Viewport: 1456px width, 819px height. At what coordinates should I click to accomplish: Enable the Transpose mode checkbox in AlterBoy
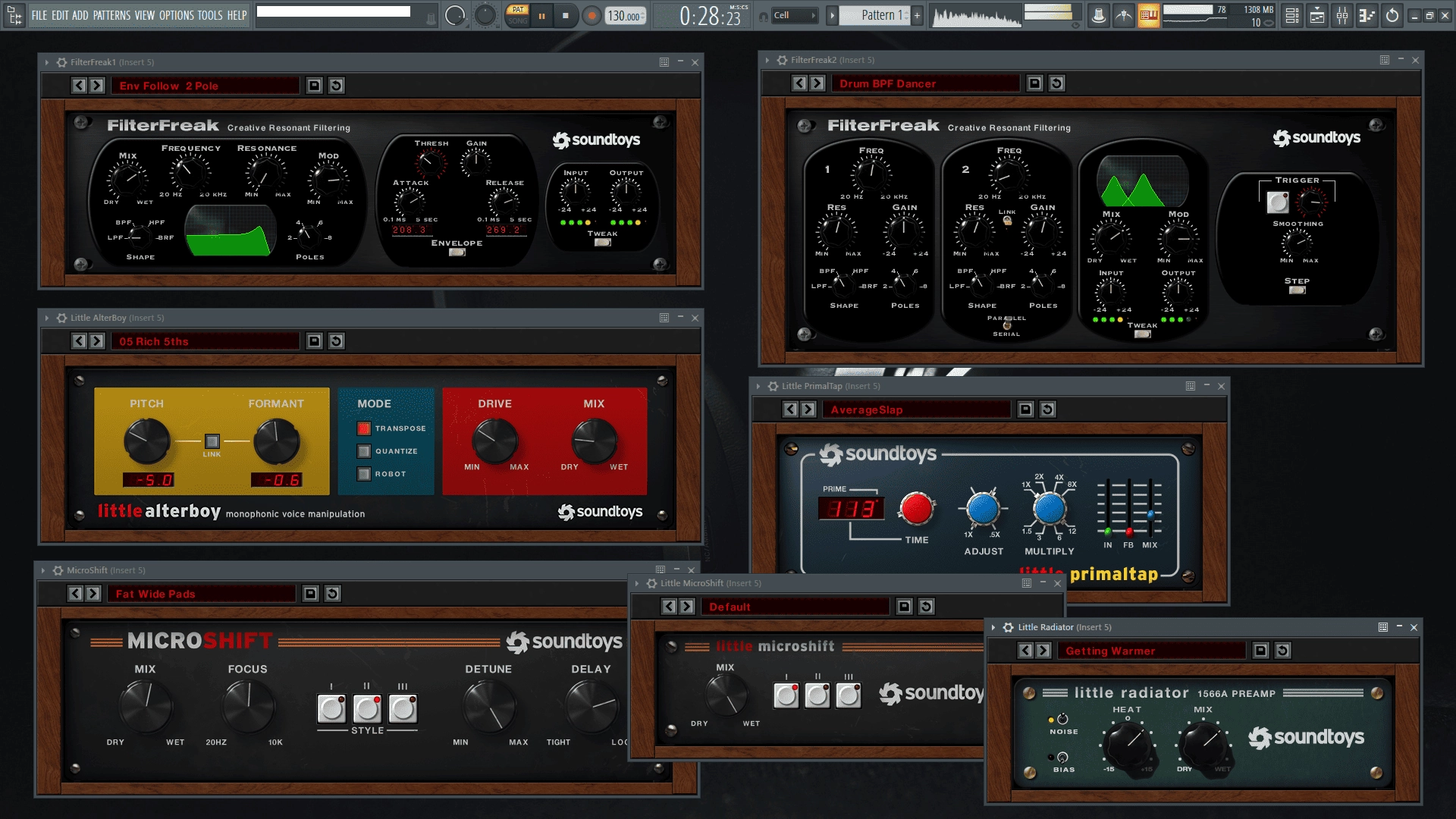coord(364,428)
